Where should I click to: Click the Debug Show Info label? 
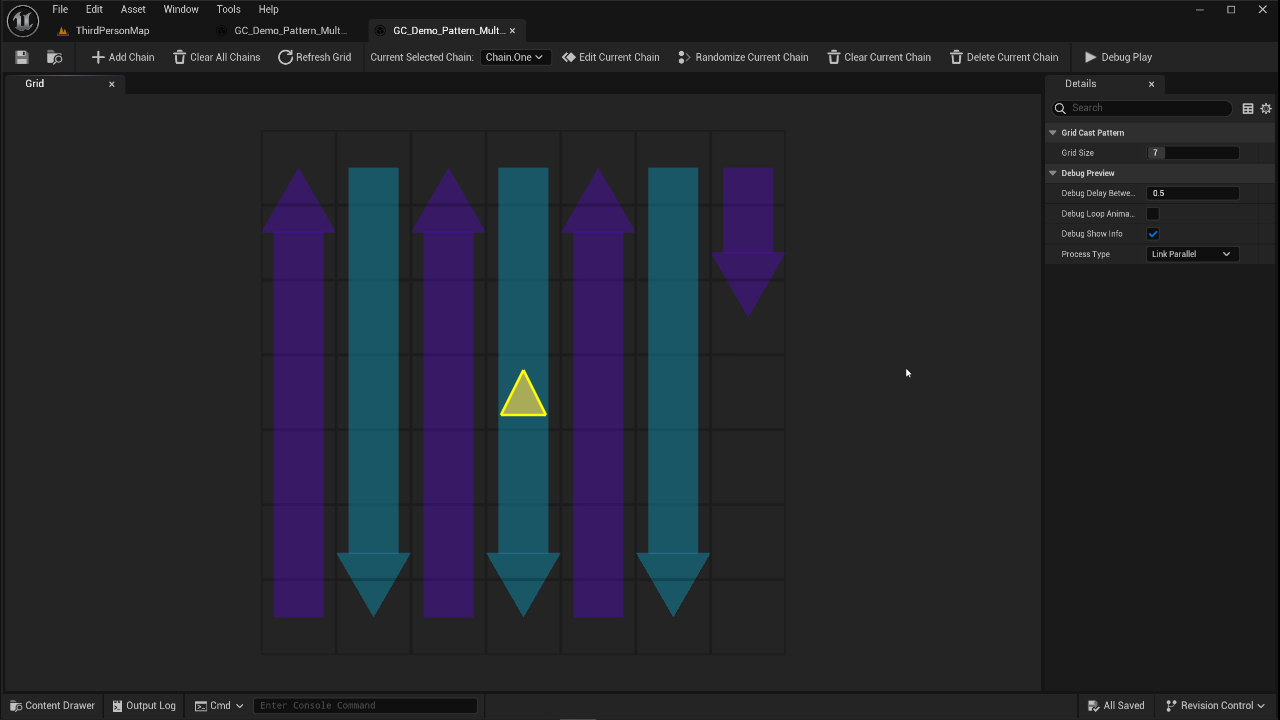tap(1091, 234)
